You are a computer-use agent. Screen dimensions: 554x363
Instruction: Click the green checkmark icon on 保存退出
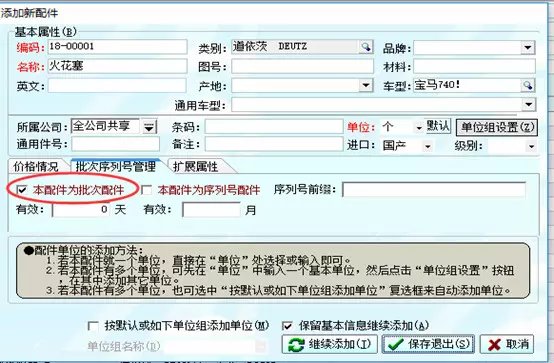(x=395, y=345)
